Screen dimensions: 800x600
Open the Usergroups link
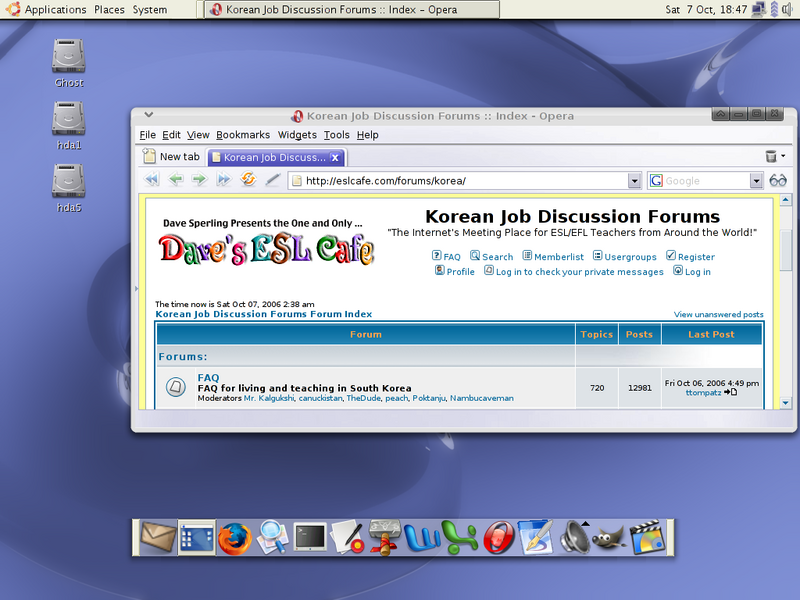625,257
